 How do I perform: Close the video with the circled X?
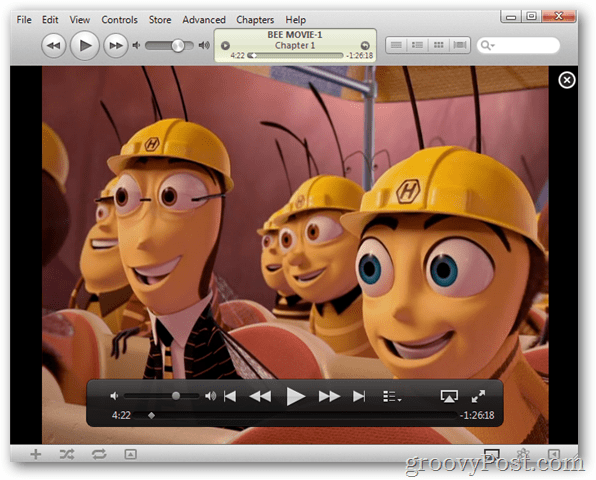(x=566, y=80)
